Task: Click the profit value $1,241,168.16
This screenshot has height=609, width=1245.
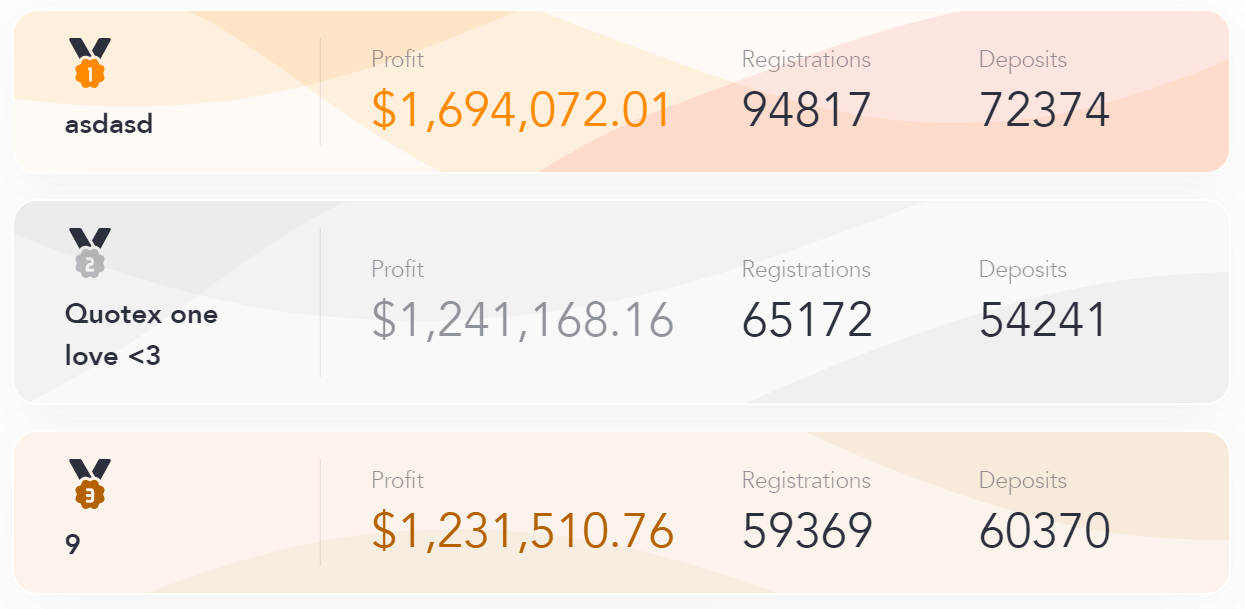Action: (x=522, y=319)
